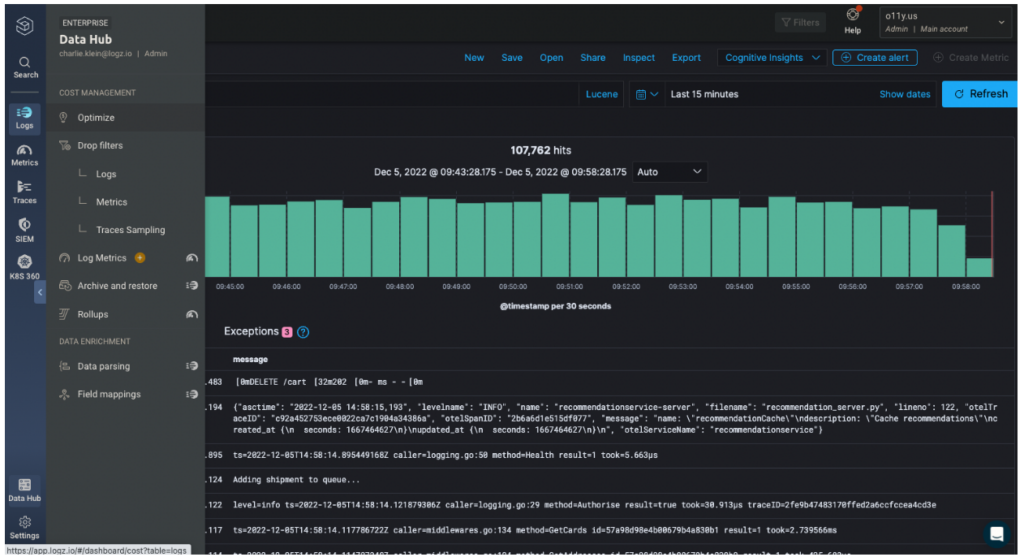This screenshot has width=1024, height=557.
Task: Click Exceptions help question mark icon
Action: tap(303, 332)
